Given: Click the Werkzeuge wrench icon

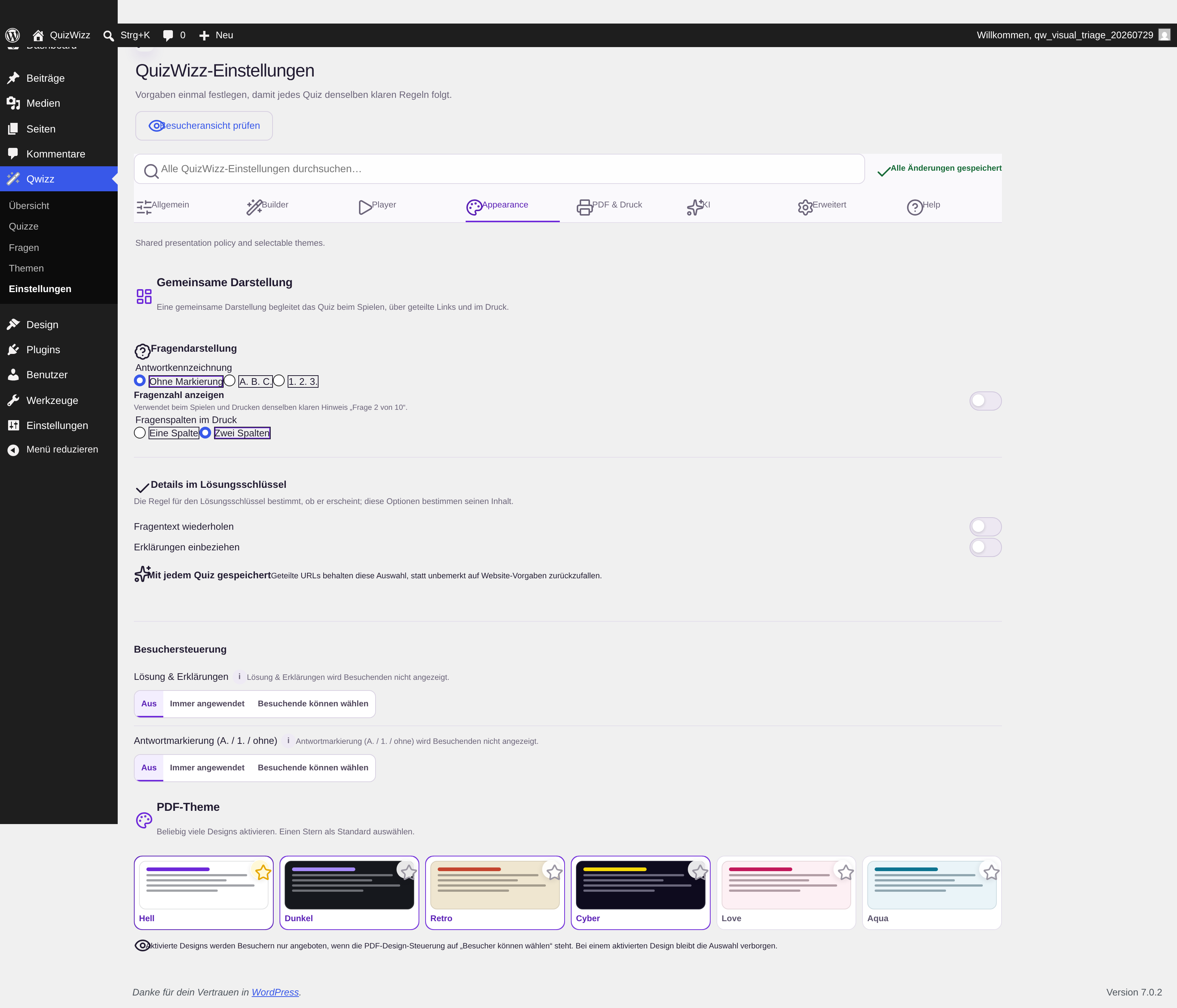Looking at the screenshot, I should point(13,401).
